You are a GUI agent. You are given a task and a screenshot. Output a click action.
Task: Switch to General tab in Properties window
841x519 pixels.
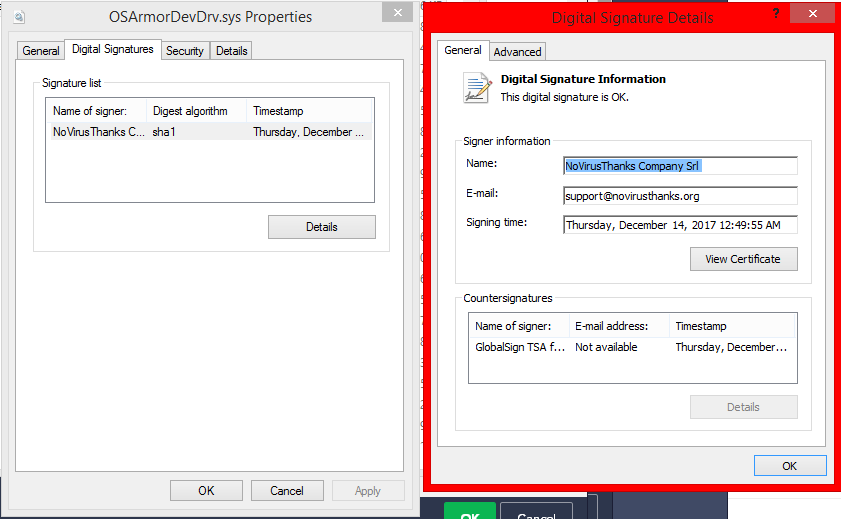point(41,51)
